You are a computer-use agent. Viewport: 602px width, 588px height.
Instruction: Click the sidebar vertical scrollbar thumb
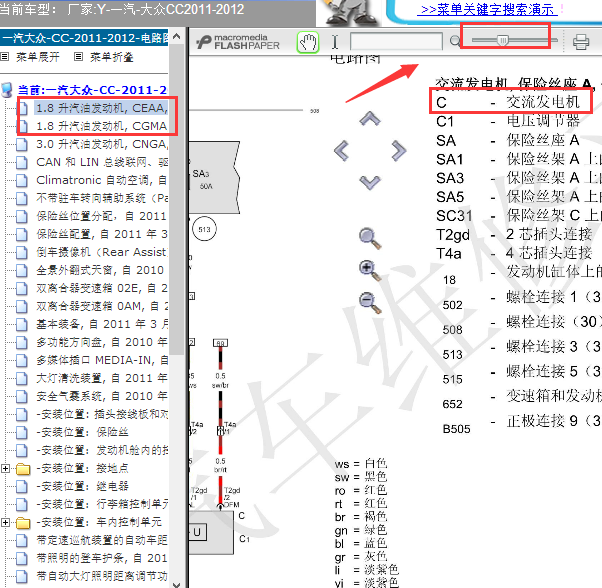point(176,200)
